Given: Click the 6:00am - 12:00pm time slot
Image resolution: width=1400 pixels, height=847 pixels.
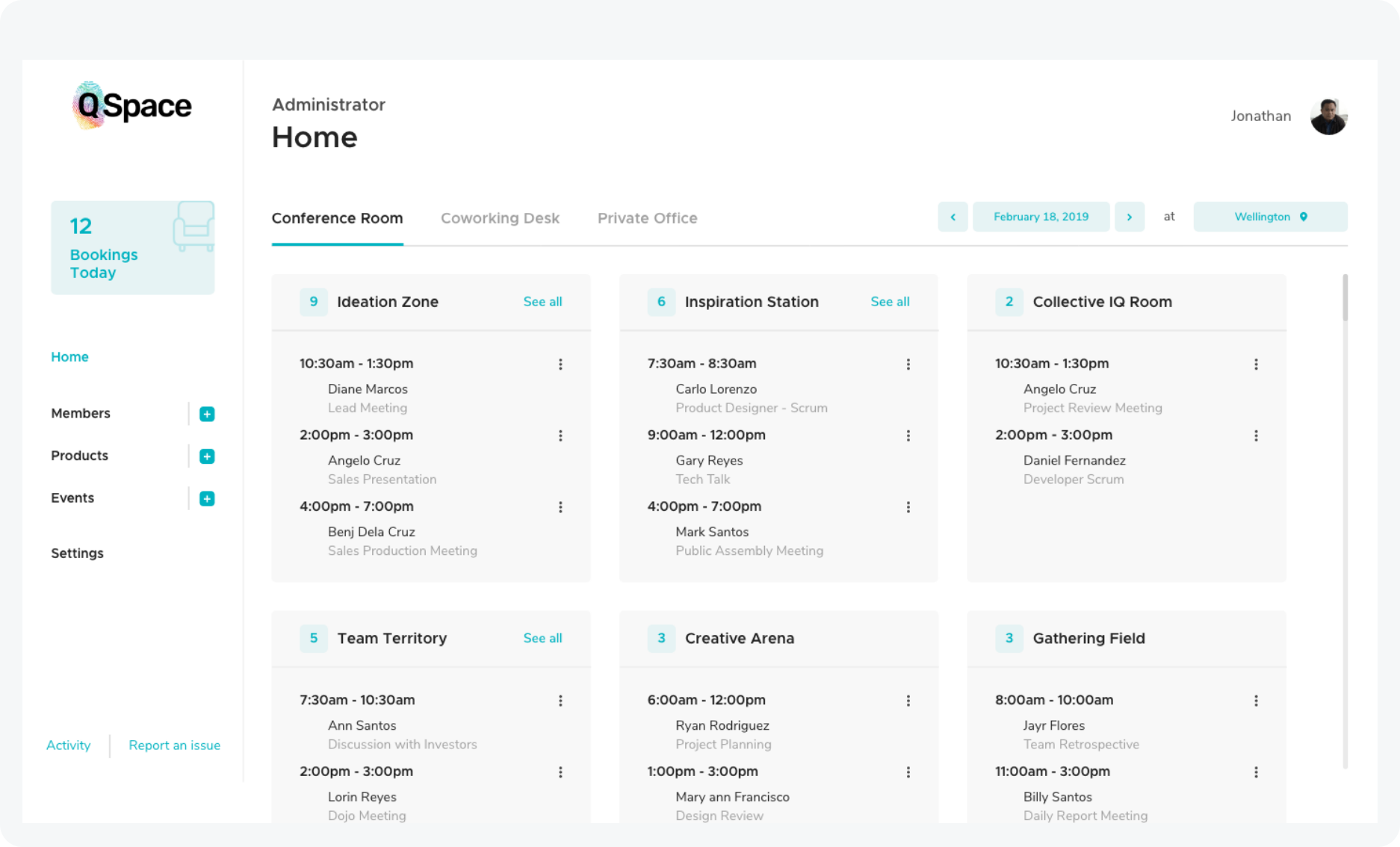Looking at the screenshot, I should [x=706, y=700].
